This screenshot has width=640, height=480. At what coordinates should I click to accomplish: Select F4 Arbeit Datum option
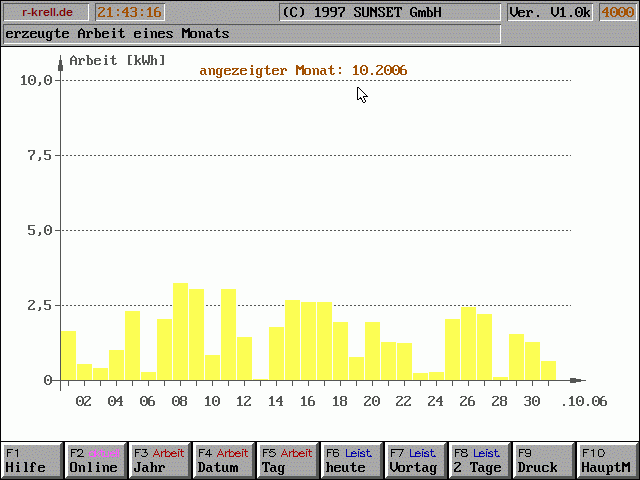222,460
